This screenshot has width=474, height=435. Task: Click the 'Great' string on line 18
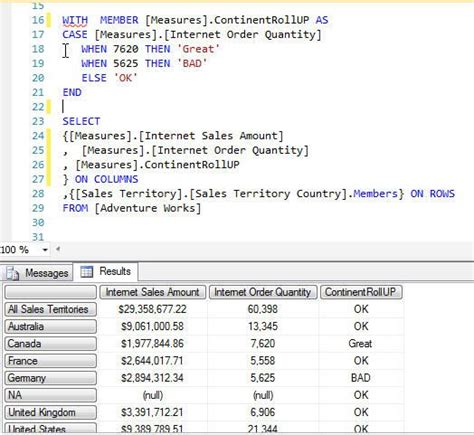click(198, 49)
